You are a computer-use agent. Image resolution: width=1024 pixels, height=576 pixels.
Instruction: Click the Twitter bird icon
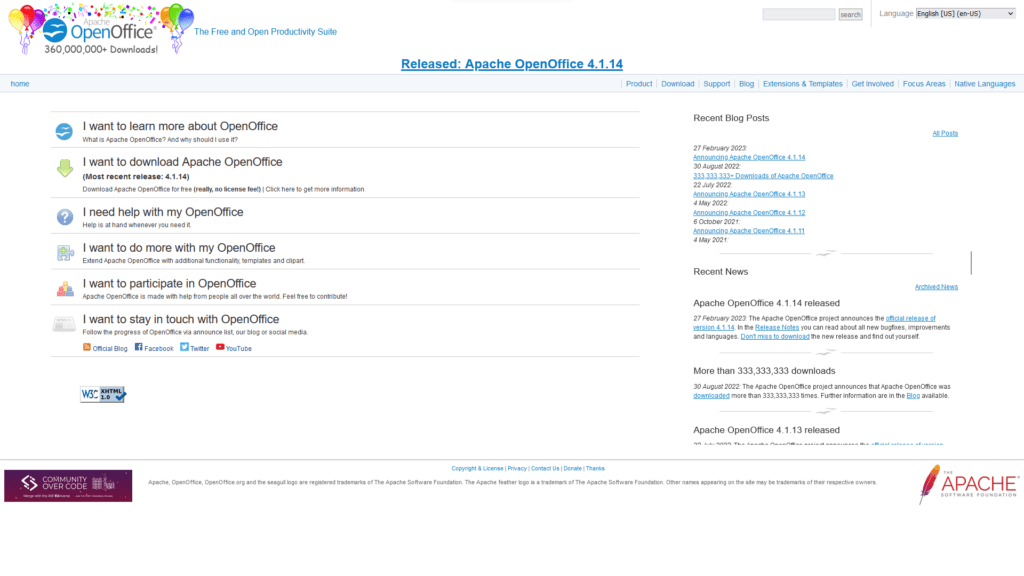click(x=184, y=347)
